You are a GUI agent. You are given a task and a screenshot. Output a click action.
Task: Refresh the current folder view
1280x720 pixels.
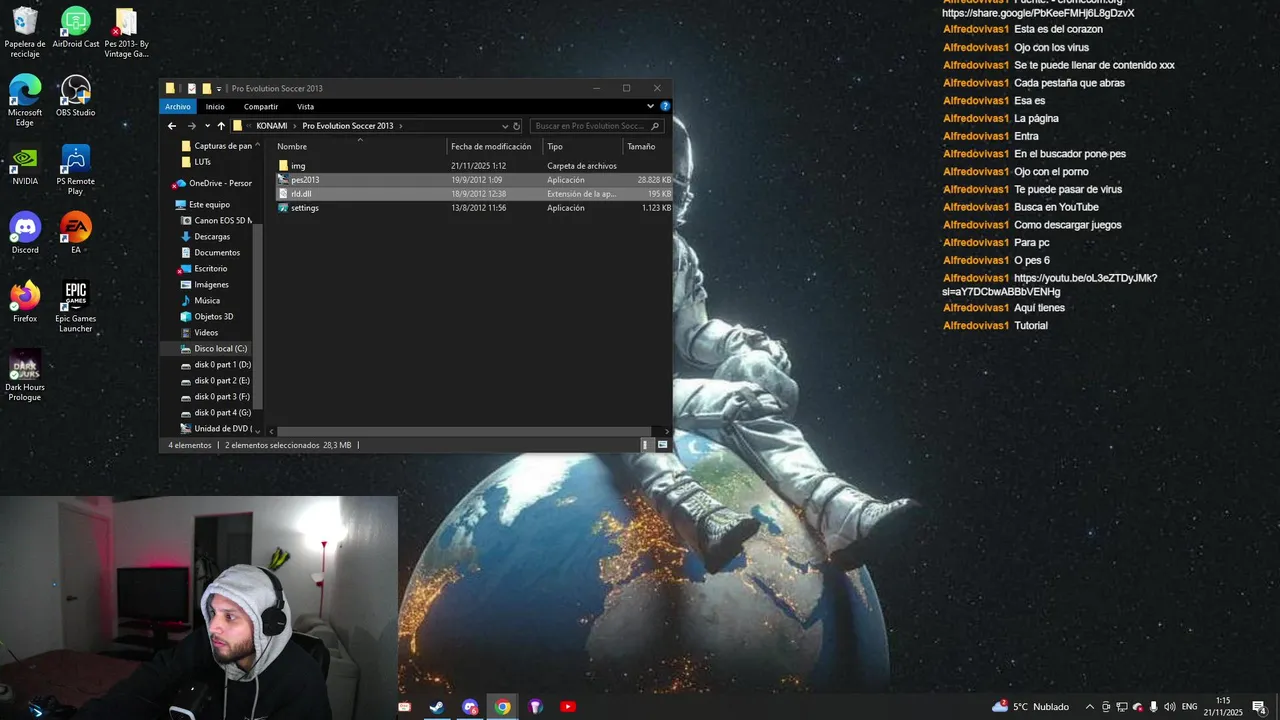(517, 126)
